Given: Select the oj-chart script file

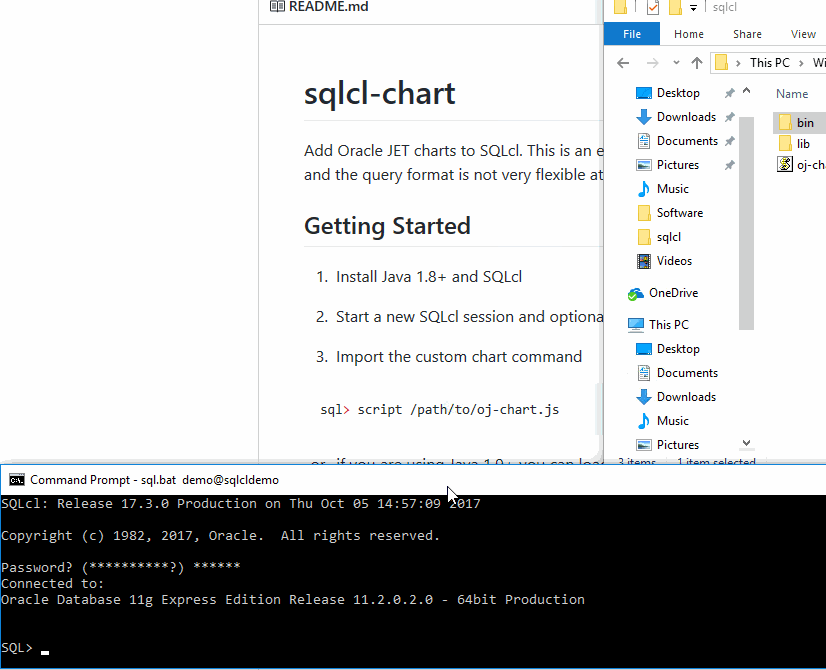Looking at the screenshot, I should click(x=801, y=165).
